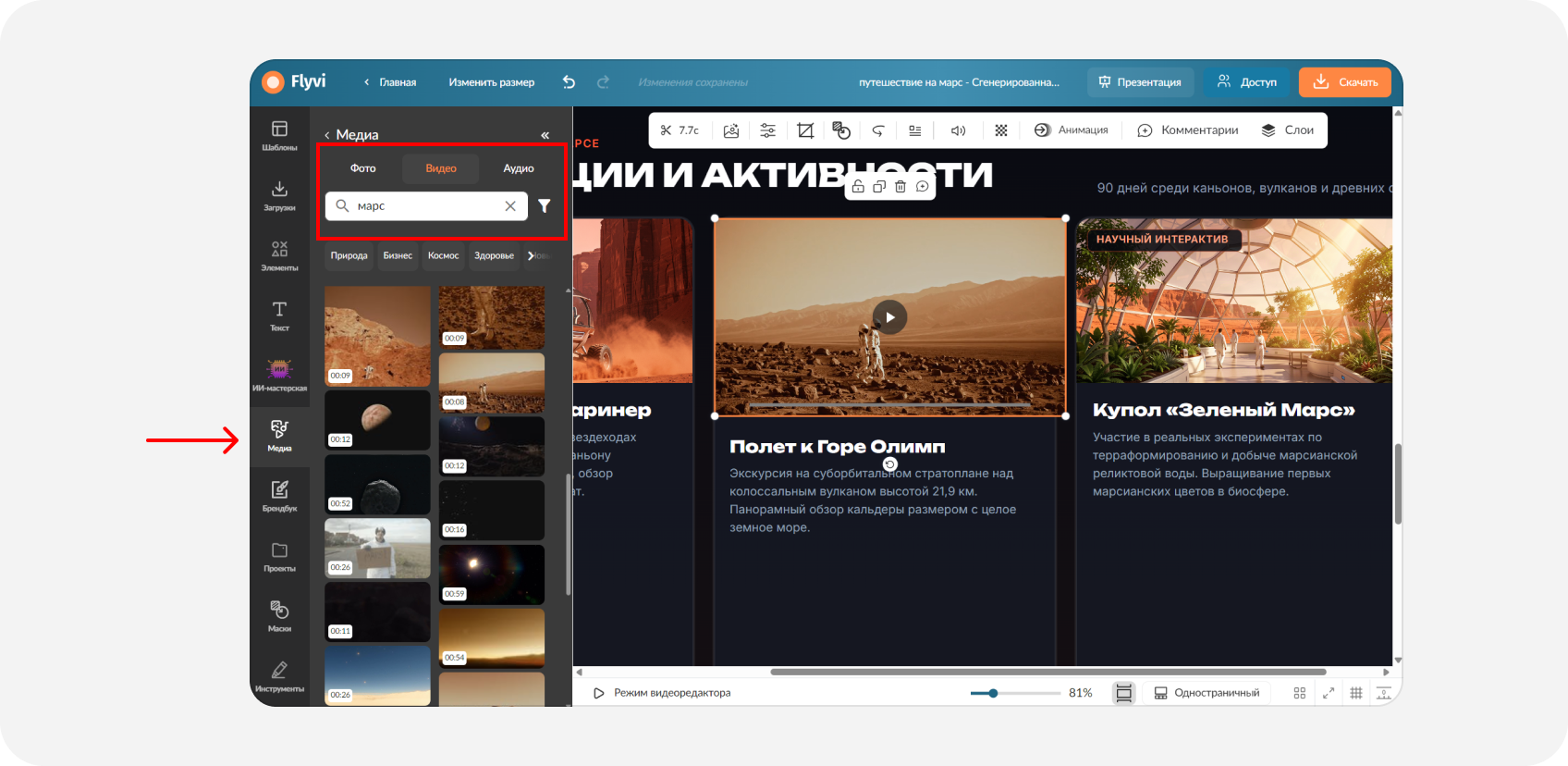Click the redo arrow in header
The width and height of the screenshot is (1568, 766).
(x=603, y=82)
